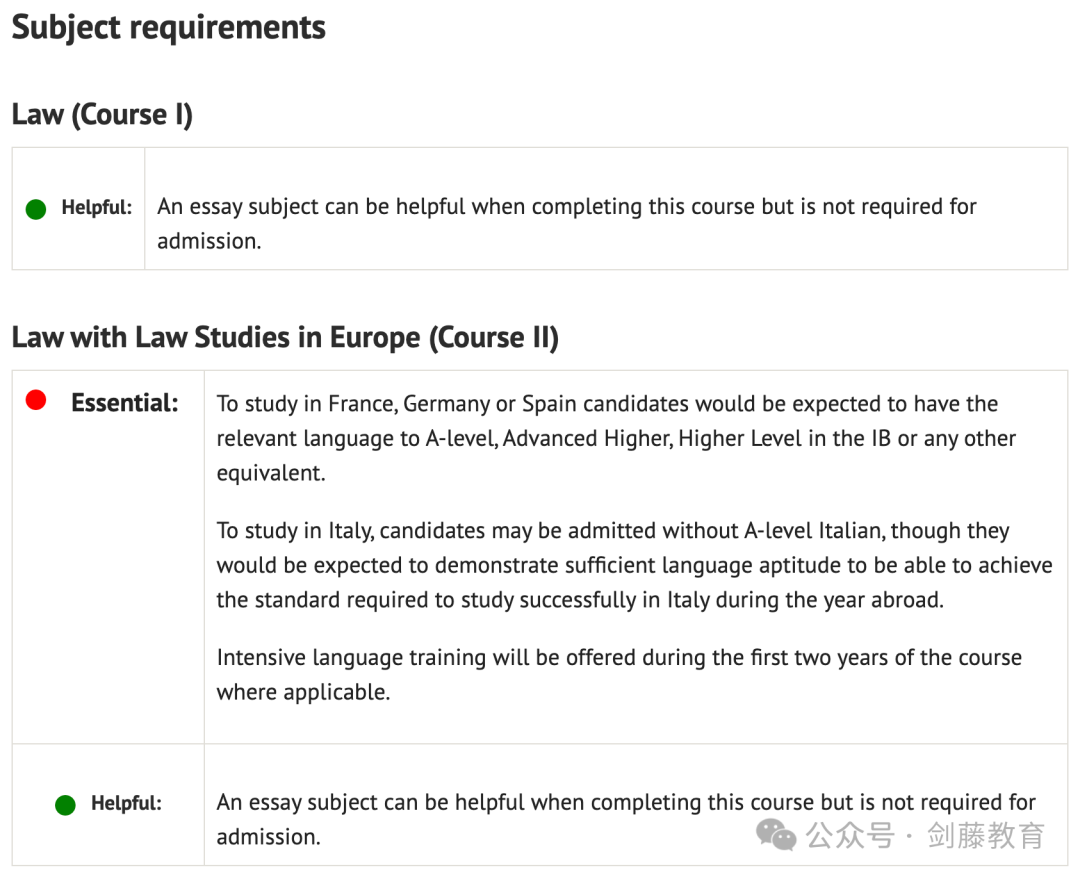1080x879 pixels.
Task: Click the red Essential indicator dot
Action: (36, 400)
